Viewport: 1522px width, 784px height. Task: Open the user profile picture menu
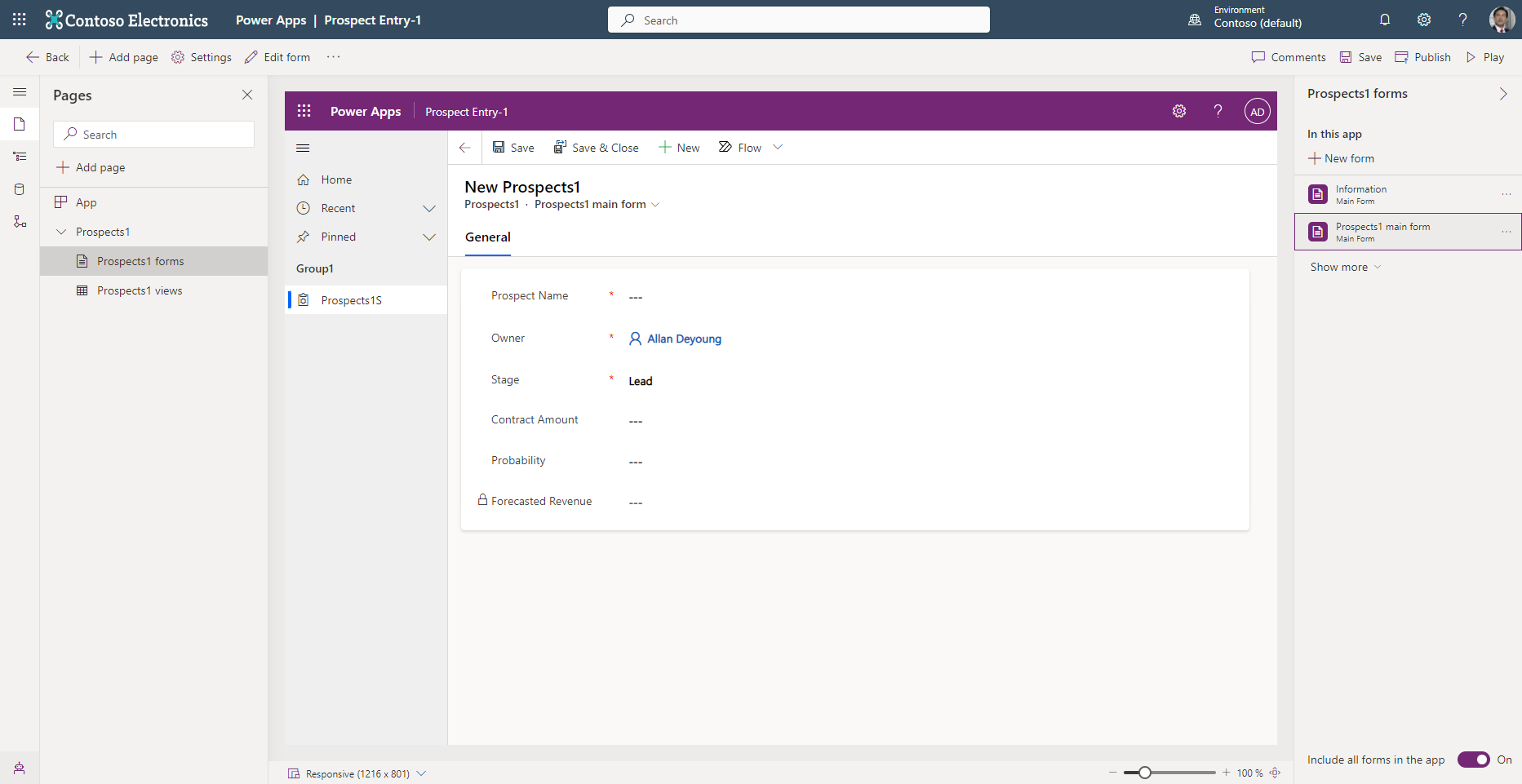click(x=1502, y=20)
